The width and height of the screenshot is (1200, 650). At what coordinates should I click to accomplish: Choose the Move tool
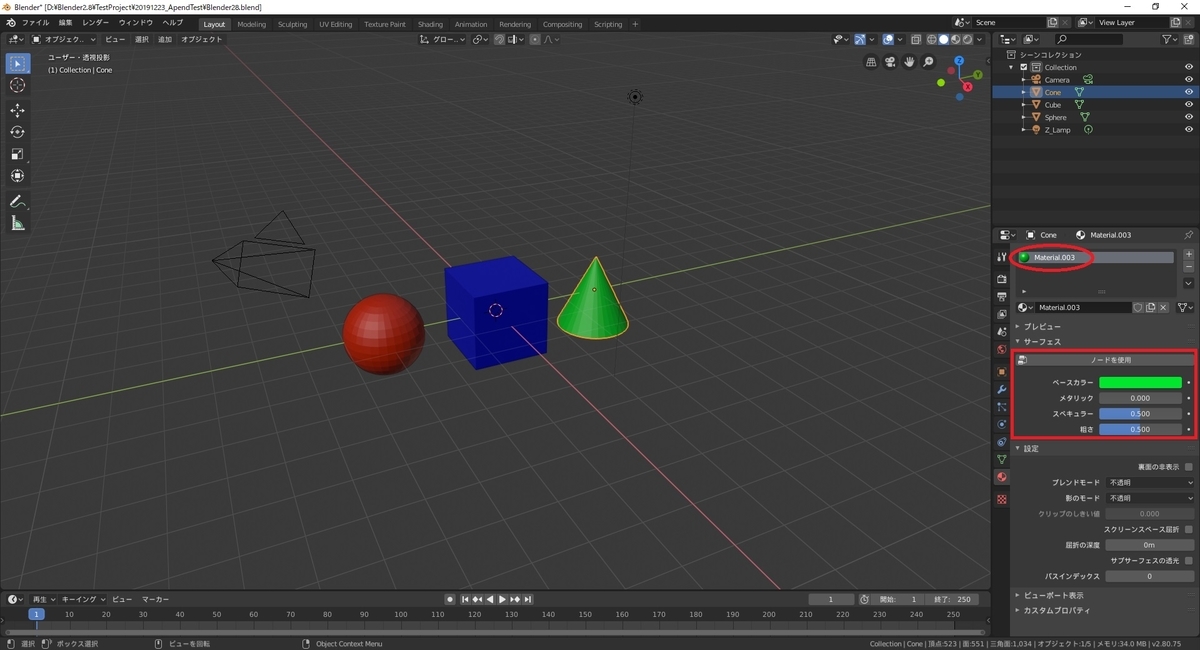click(17, 110)
